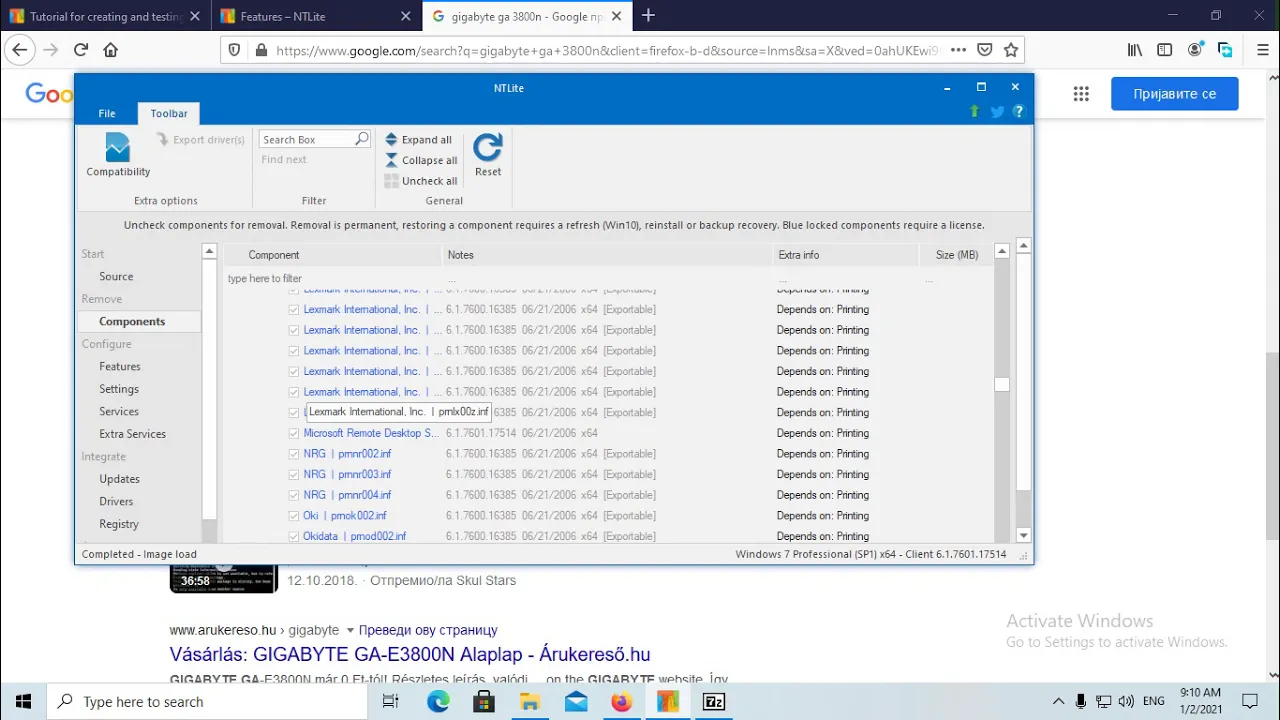
Task: Open the page actions three-dots menu in address bar
Action: [x=958, y=50]
